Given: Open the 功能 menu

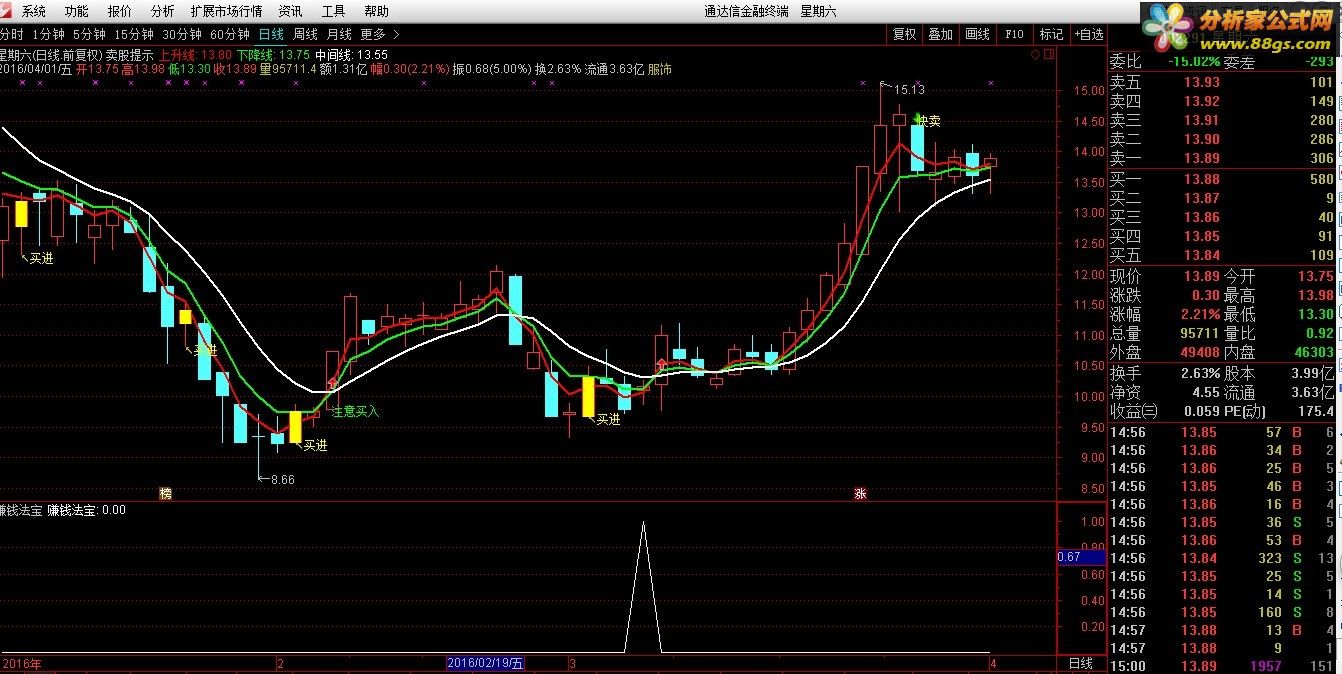Looking at the screenshot, I should point(77,11).
